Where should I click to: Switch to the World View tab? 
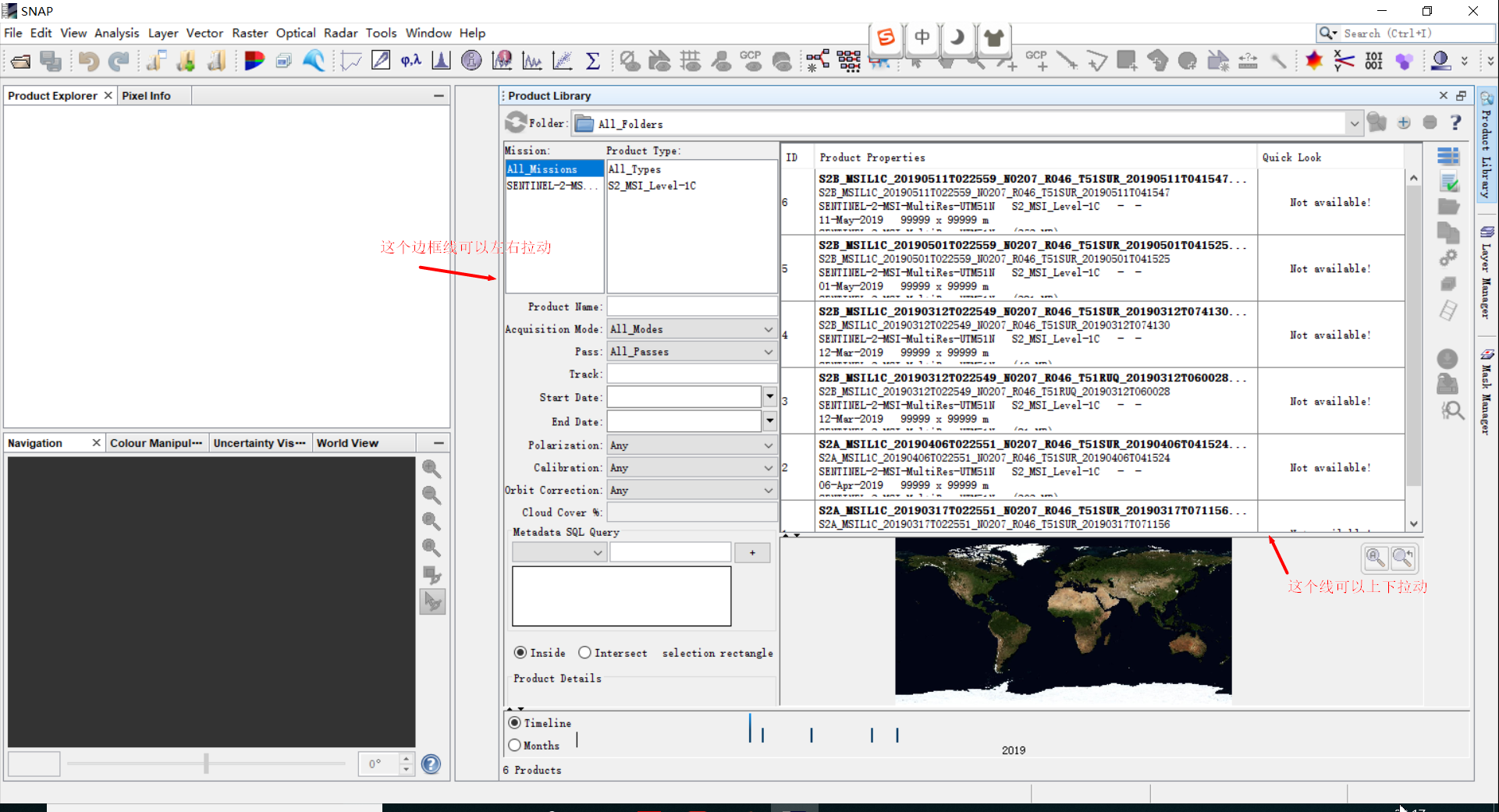tap(347, 443)
